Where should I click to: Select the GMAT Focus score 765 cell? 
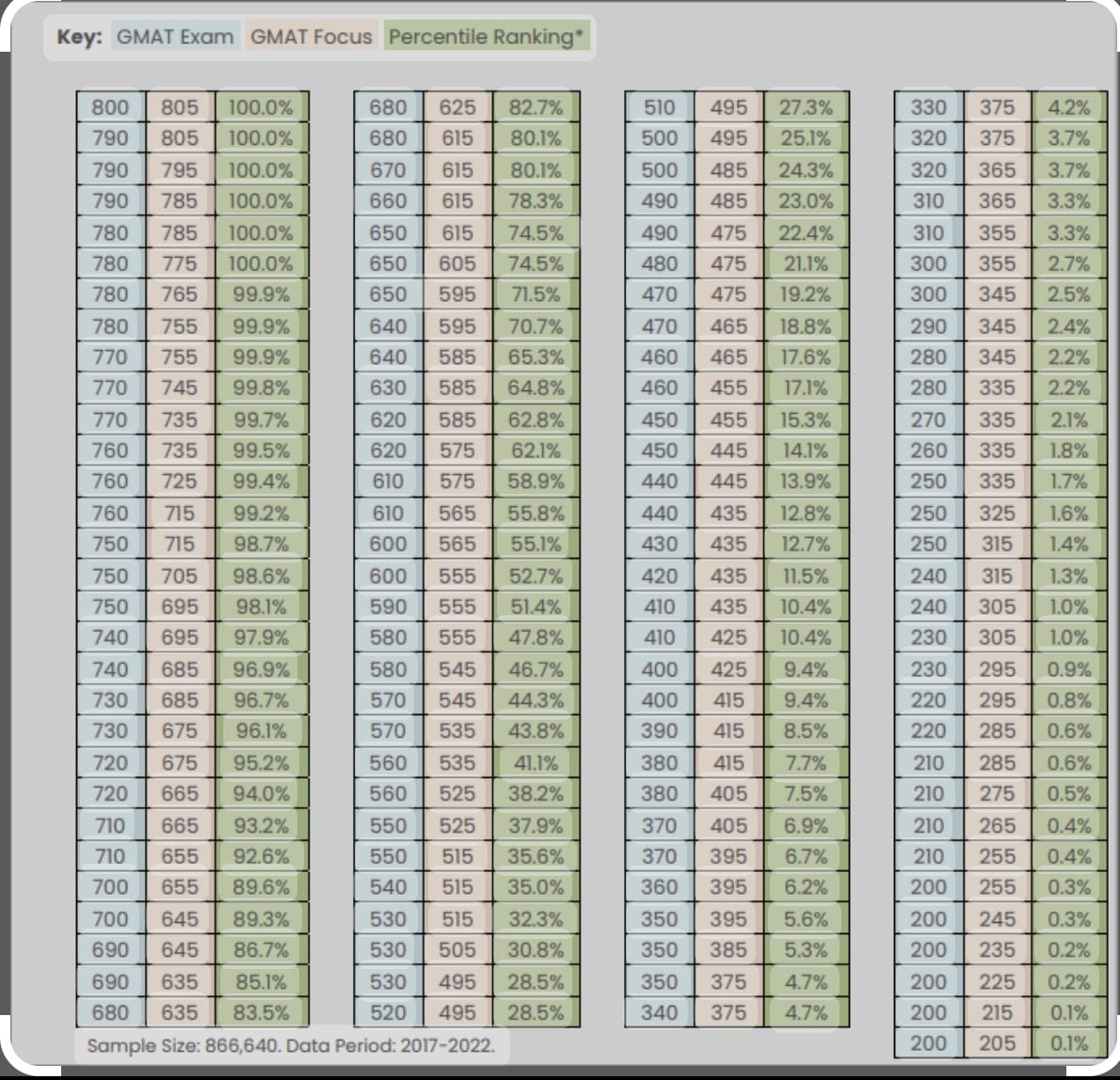[x=180, y=294]
